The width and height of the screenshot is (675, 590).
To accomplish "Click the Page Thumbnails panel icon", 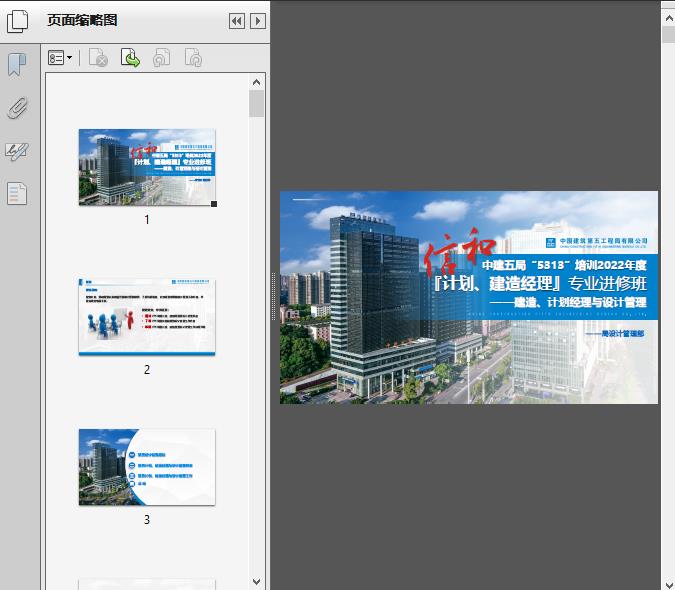I will pos(17,21).
